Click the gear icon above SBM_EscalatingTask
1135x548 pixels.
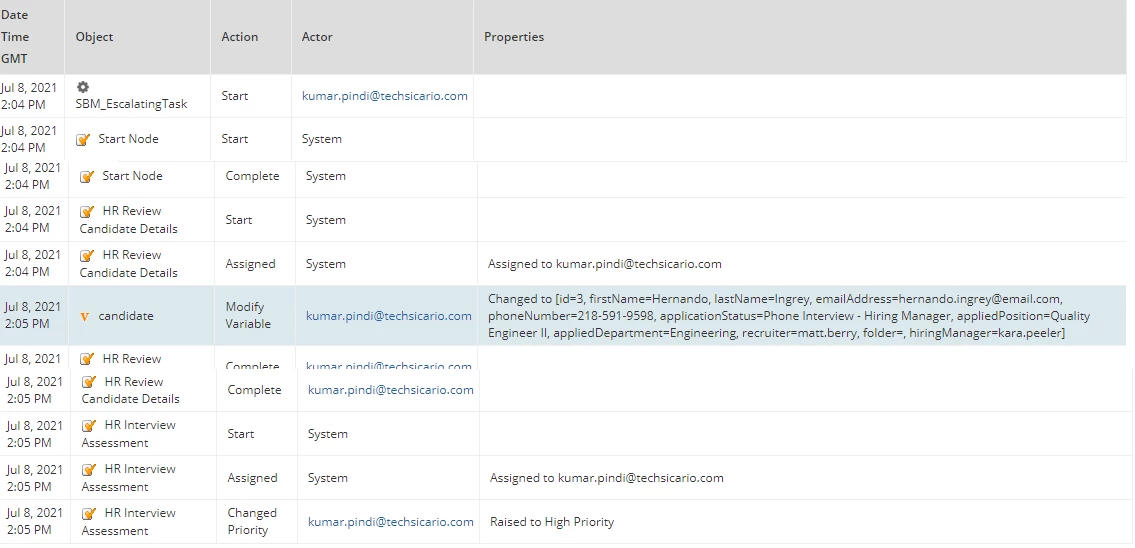83,87
